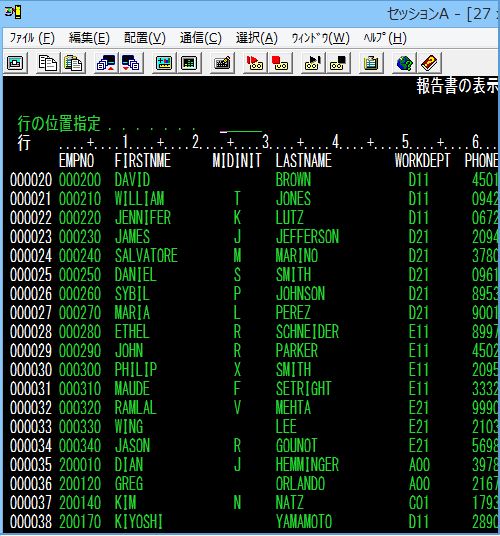Click the FIRSTNME column header

(x=143, y=161)
